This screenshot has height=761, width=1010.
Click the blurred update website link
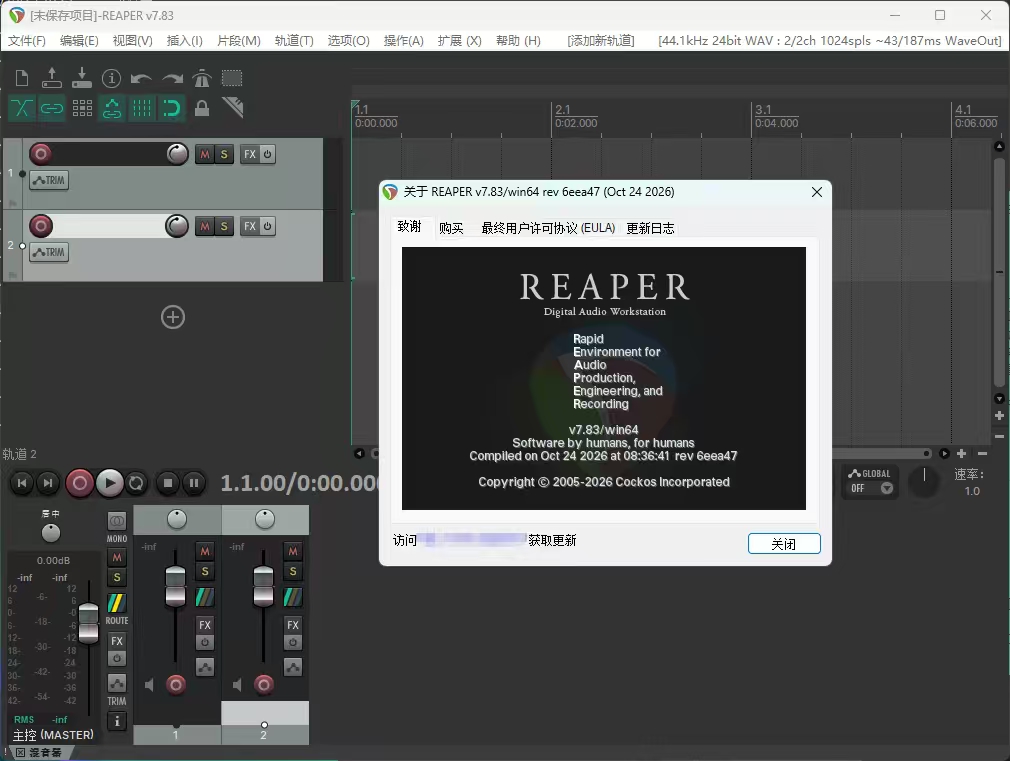(473, 540)
